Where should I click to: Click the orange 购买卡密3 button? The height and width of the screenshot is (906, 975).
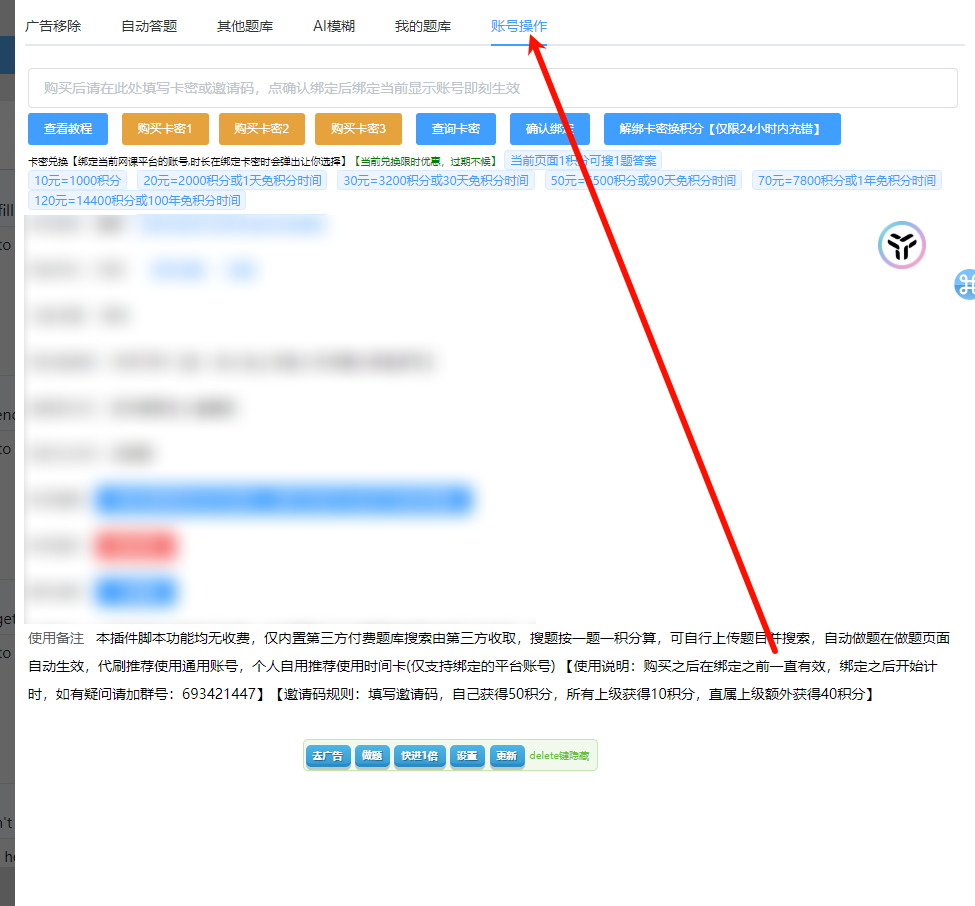click(x=358, y=129)
